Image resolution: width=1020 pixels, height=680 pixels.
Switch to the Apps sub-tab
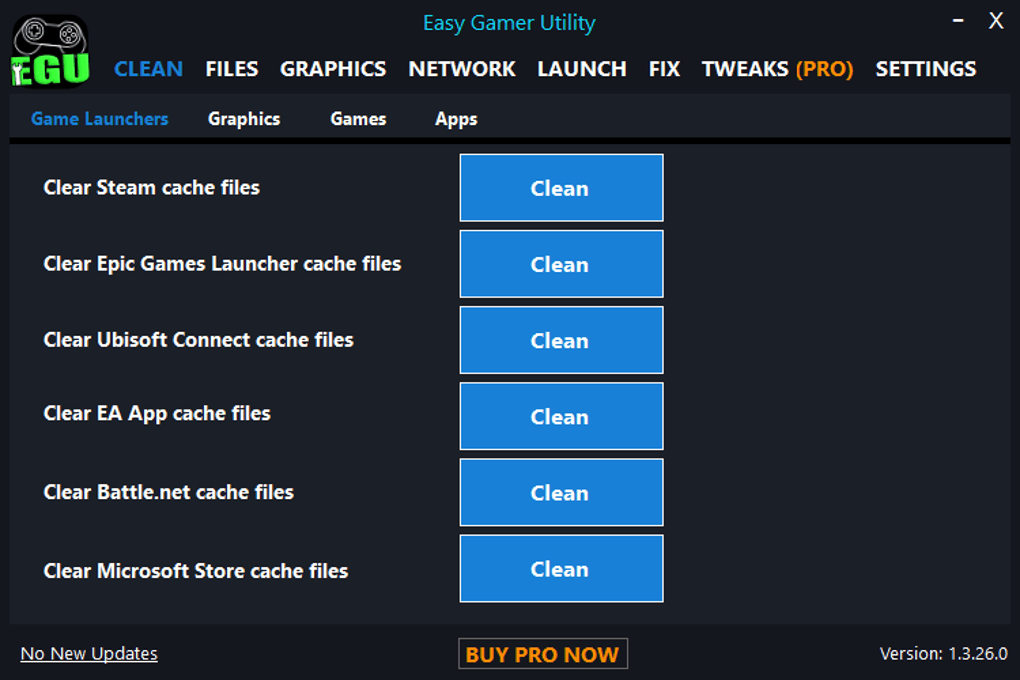coord(456,119)
